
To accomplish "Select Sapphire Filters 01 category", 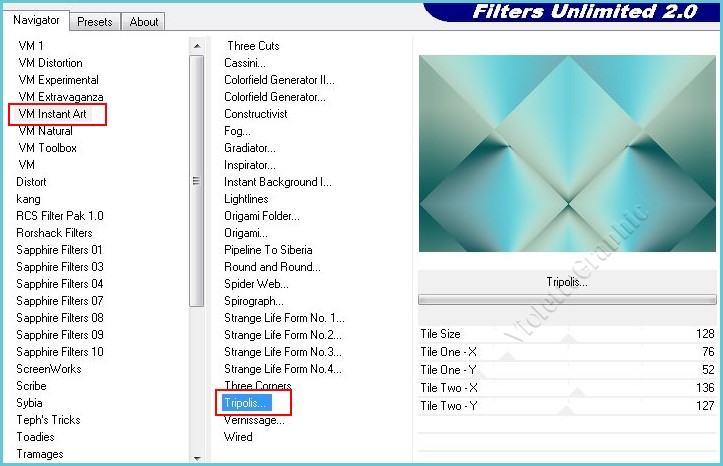I will [x=59, y=250].
